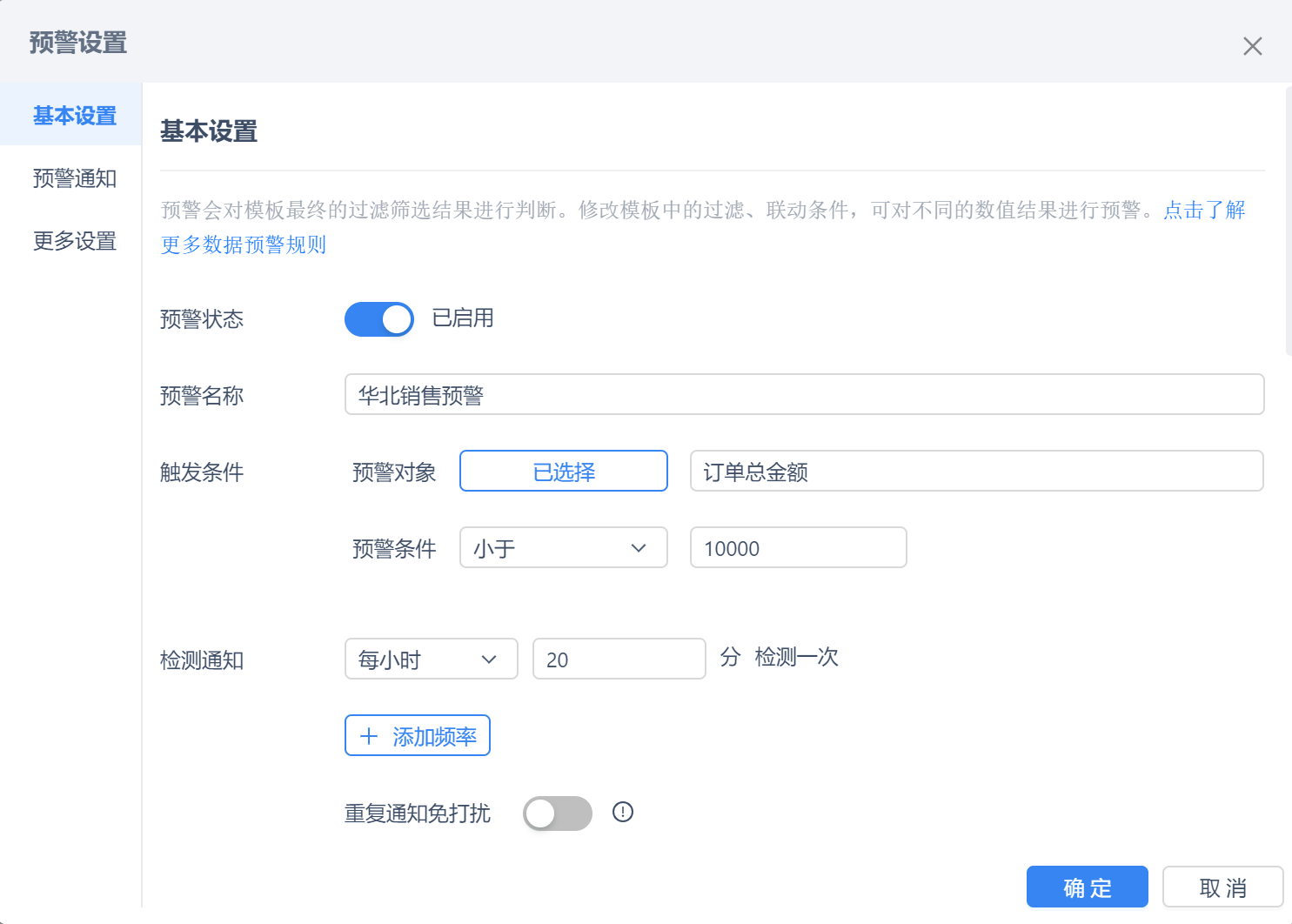Expand the 每小时 frequency dropdown
The width and height of the screenshot is (1292, 924).
point(431,660)
